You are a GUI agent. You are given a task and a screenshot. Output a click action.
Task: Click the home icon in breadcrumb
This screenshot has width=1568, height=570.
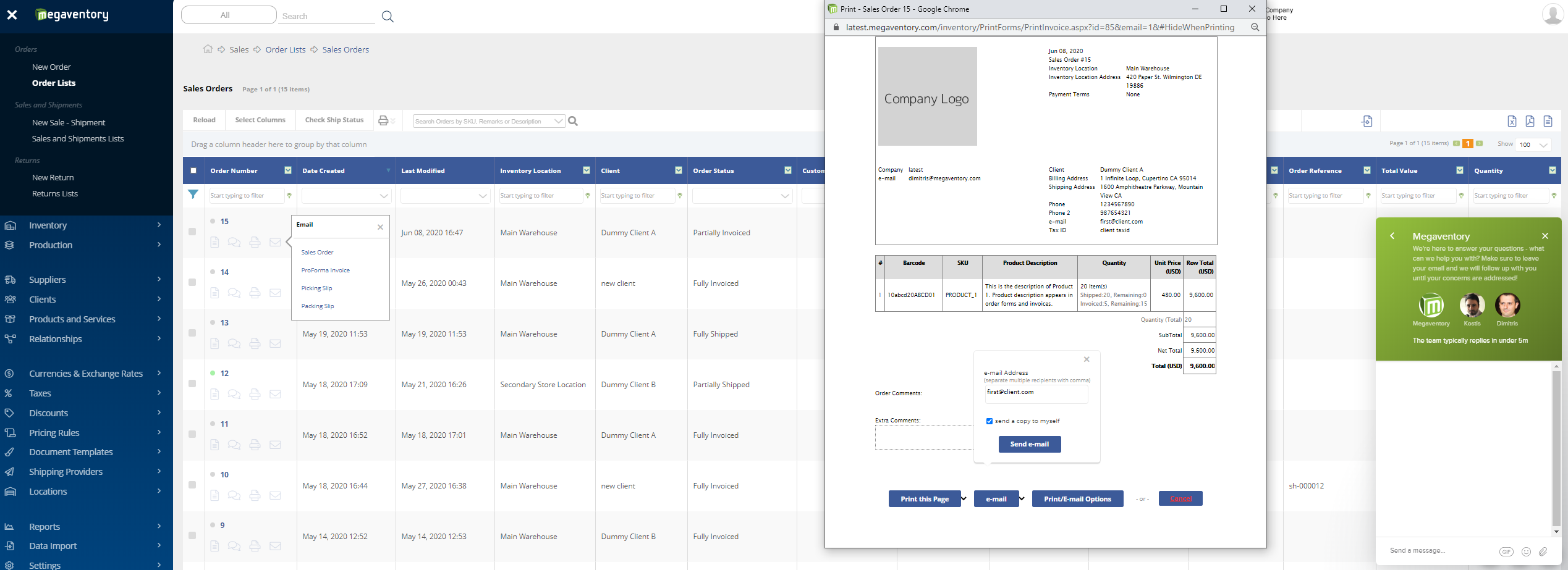(208, 49)
